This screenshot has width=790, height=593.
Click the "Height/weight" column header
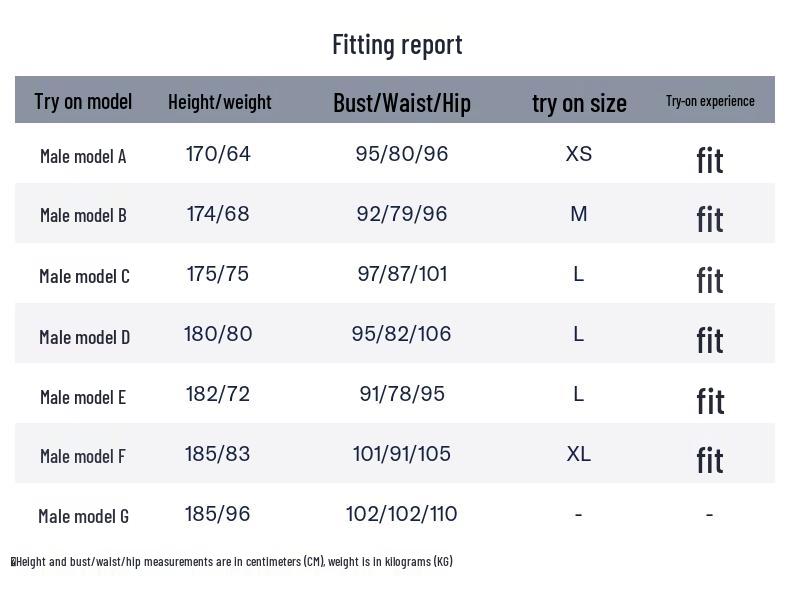point(219,101)
